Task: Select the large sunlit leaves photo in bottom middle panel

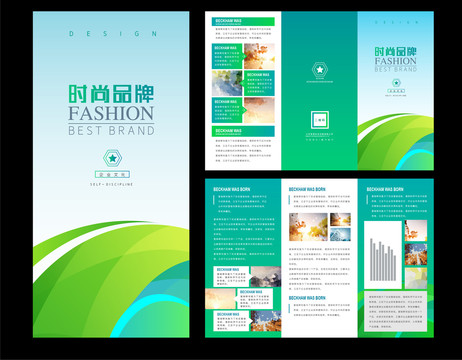Action: tap(308, 227)
